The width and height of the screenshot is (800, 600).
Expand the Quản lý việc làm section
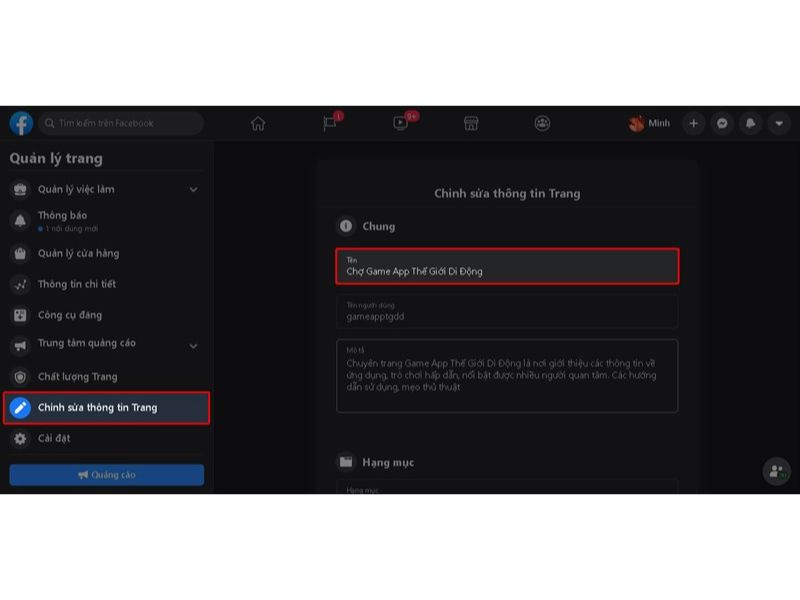[x=195, y=187]
